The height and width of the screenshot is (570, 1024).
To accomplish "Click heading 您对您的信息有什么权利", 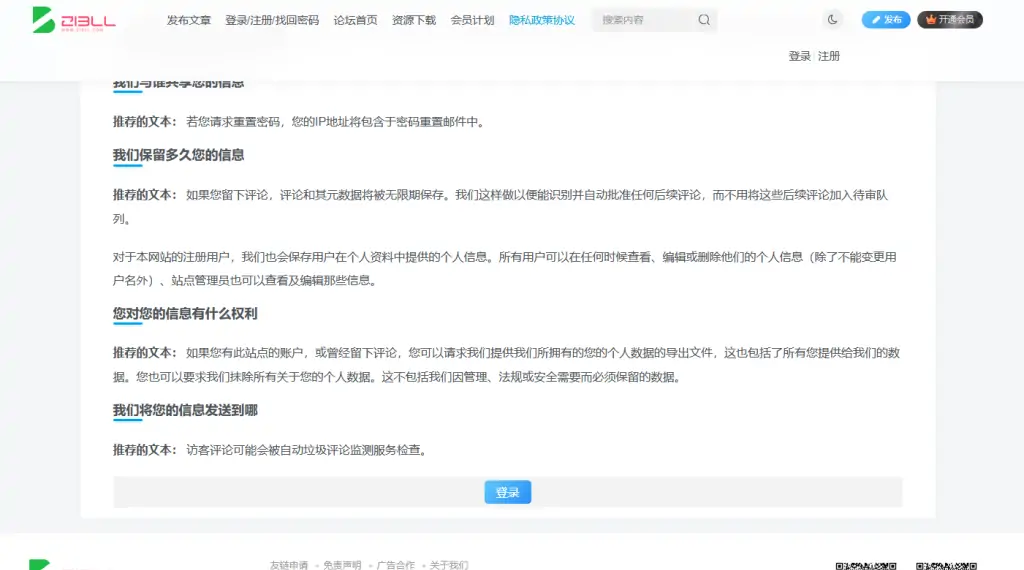I will (185, 313).
